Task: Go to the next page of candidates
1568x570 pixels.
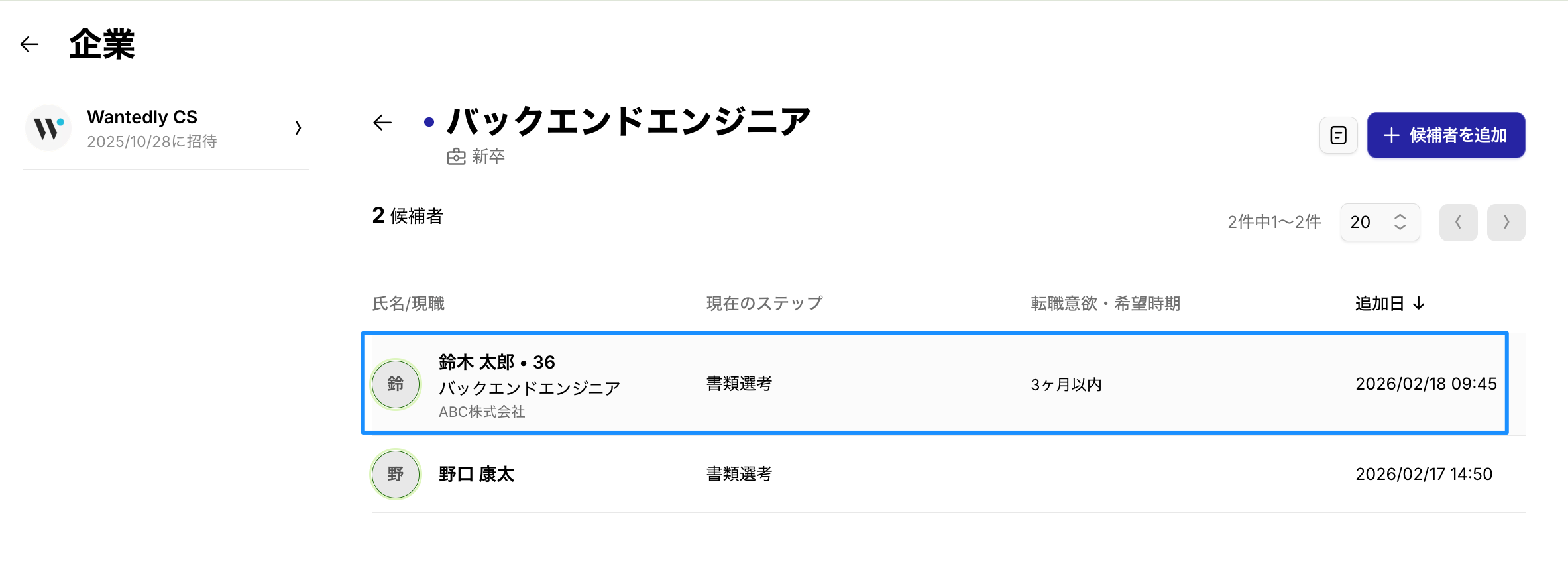Action: coord(1506,222)
